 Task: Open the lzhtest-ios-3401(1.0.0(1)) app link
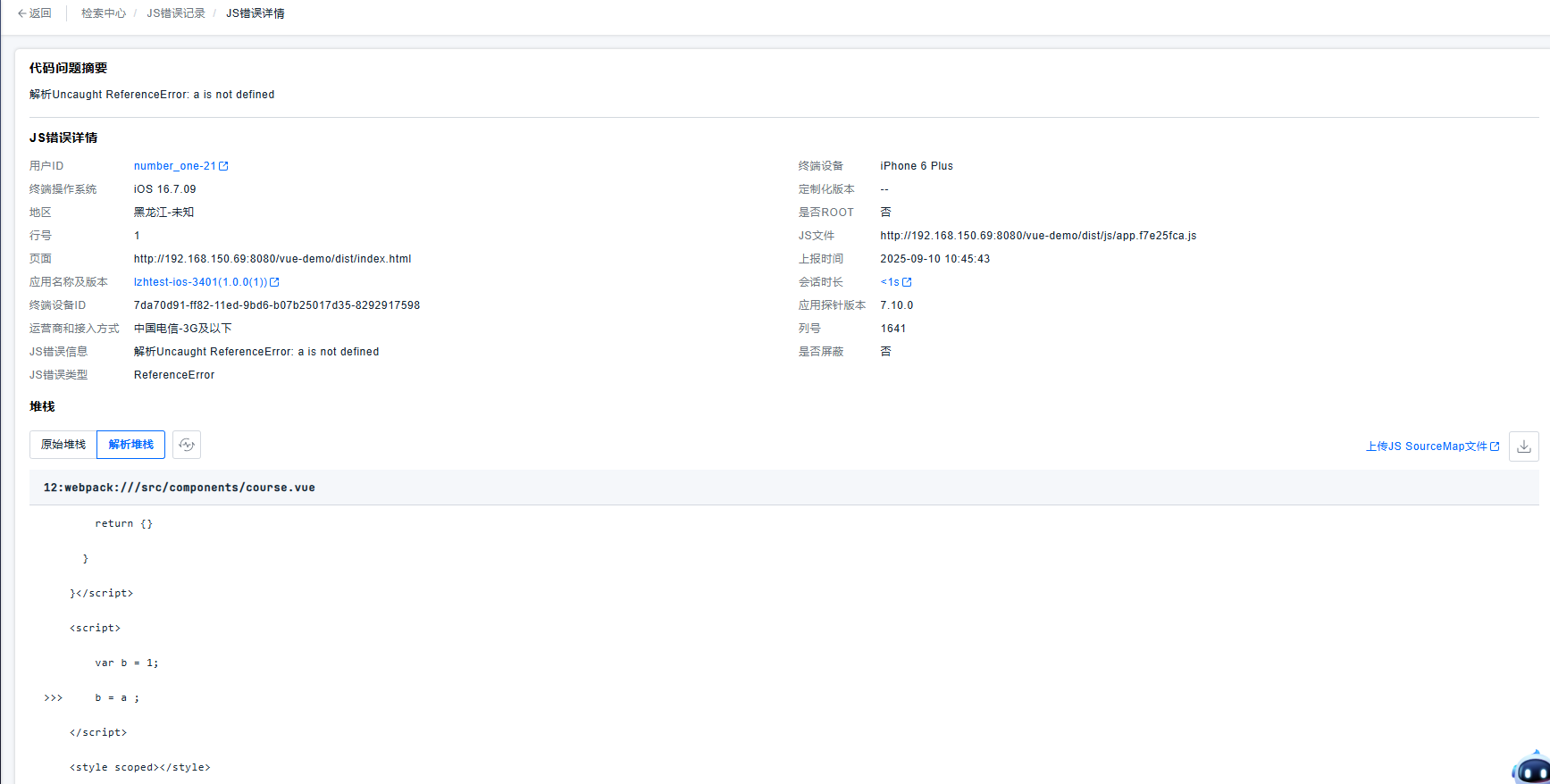[200, 282]
